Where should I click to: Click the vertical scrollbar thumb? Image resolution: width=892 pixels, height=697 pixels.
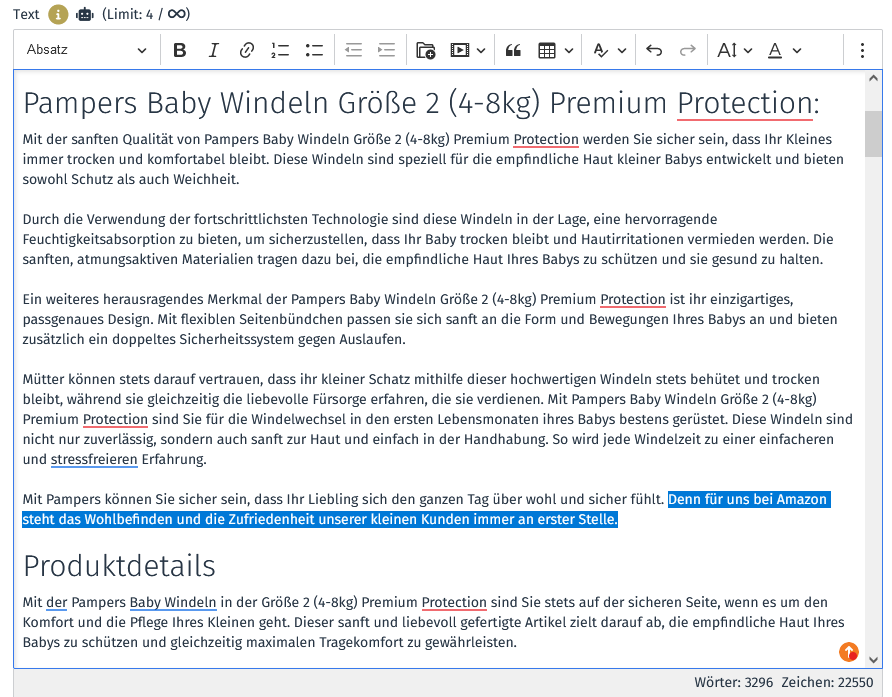873,134
